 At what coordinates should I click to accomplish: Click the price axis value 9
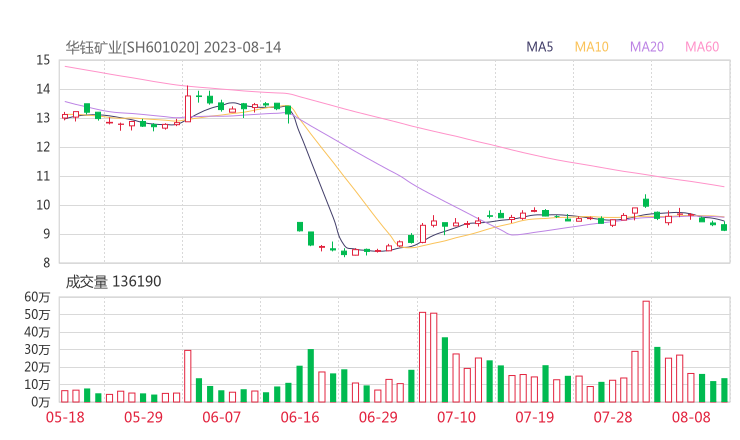46,234
